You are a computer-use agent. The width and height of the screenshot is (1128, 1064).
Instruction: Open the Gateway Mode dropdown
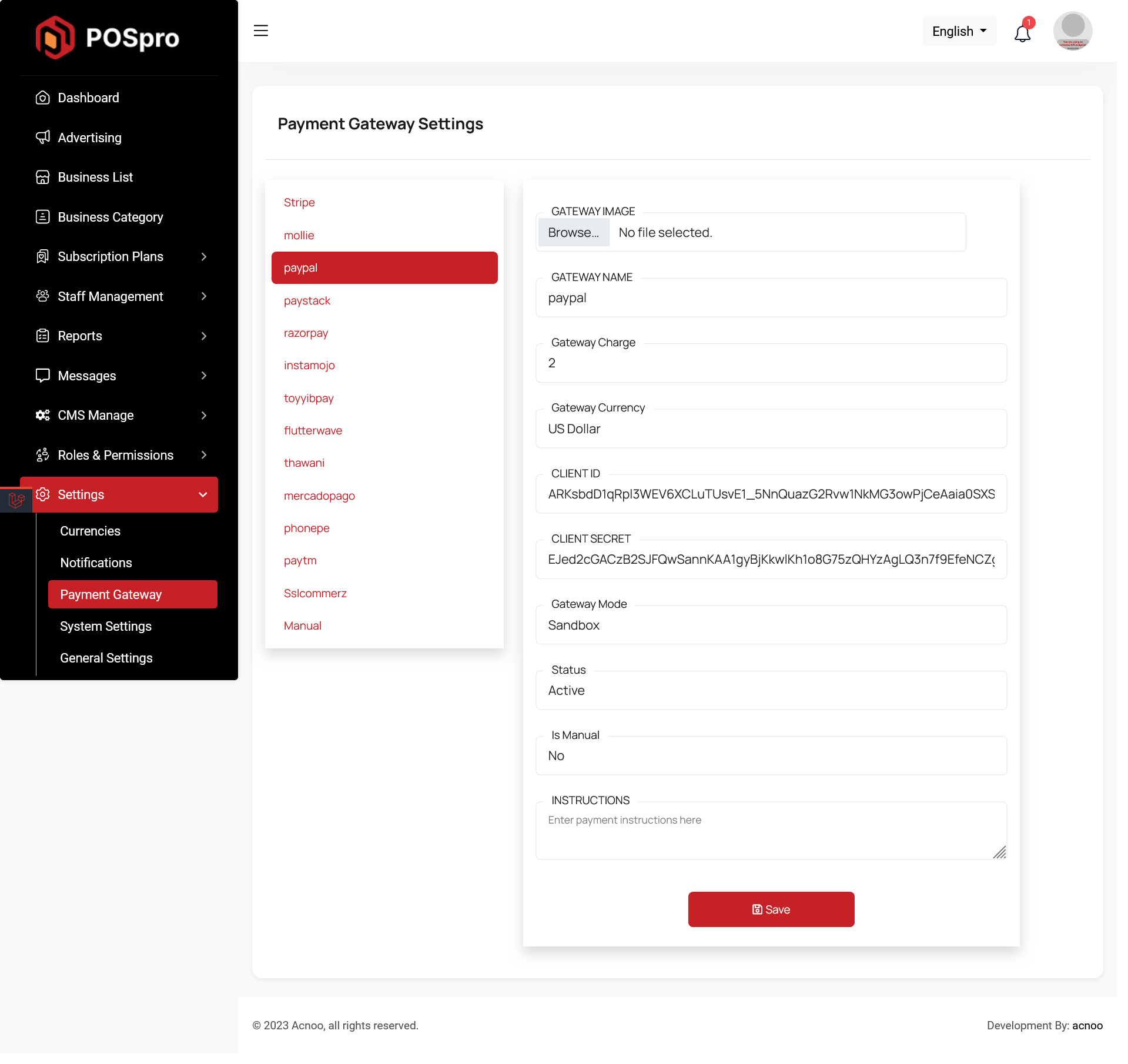pos(771,625)
